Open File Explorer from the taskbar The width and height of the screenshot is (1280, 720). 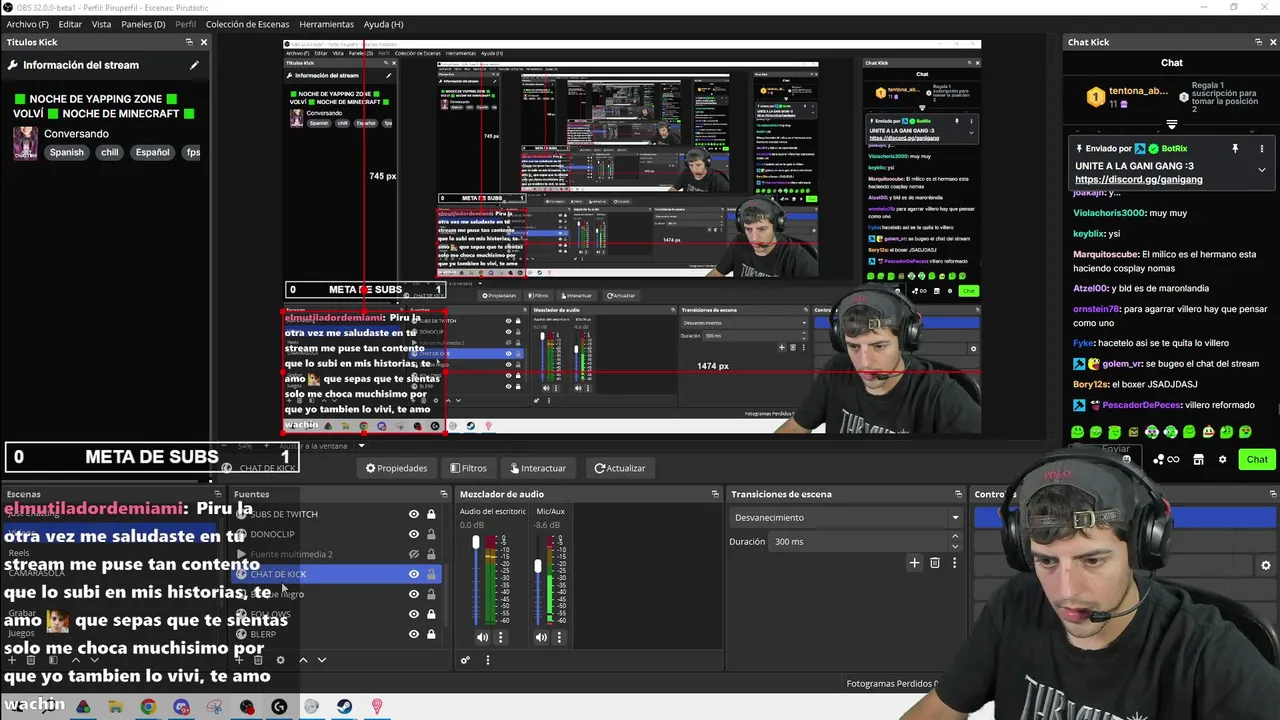(x=115, y=707)
